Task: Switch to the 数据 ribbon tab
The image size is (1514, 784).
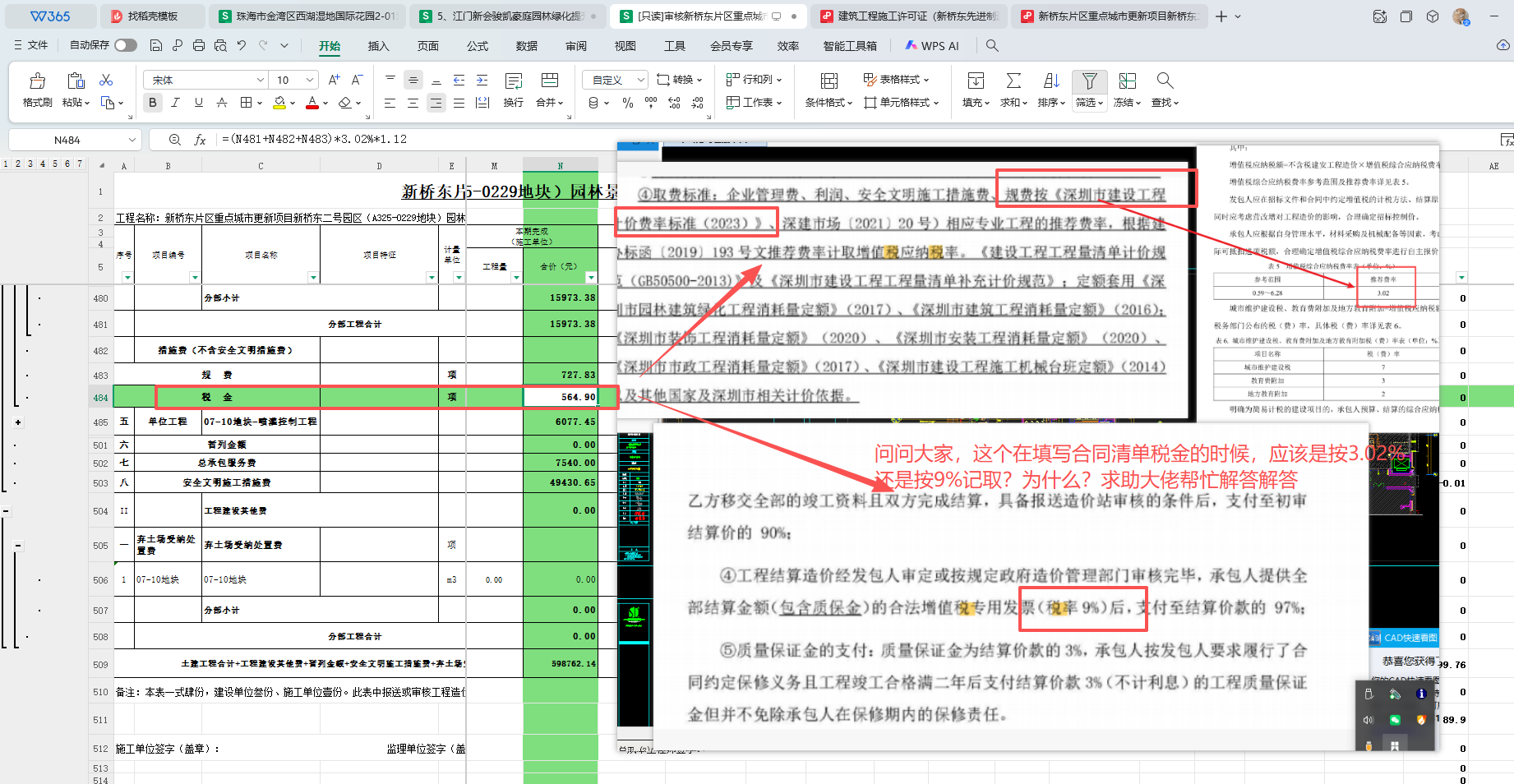Action: tap(526, 46)
